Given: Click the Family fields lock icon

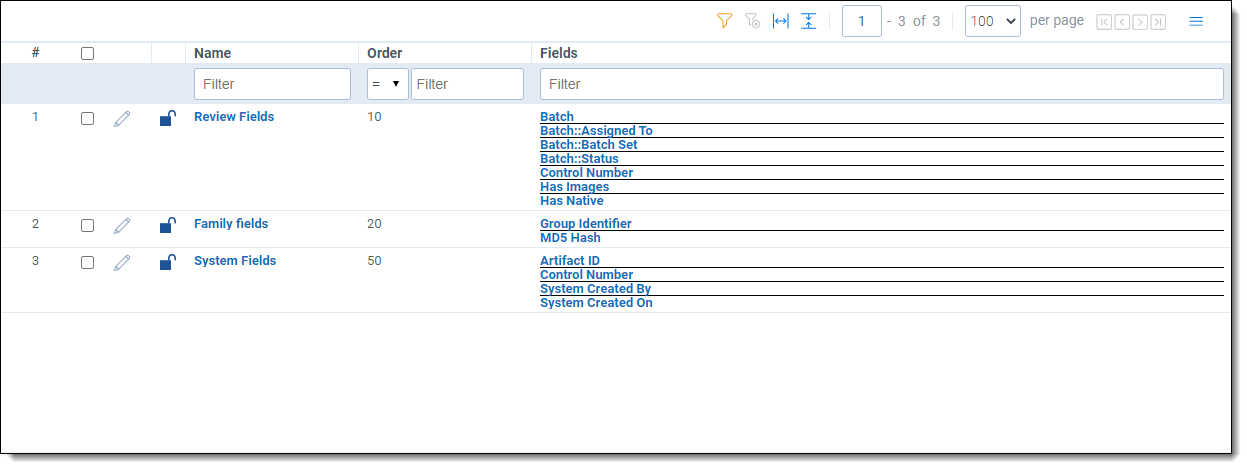Looking at the screenshot, I should tap(168, 226).
